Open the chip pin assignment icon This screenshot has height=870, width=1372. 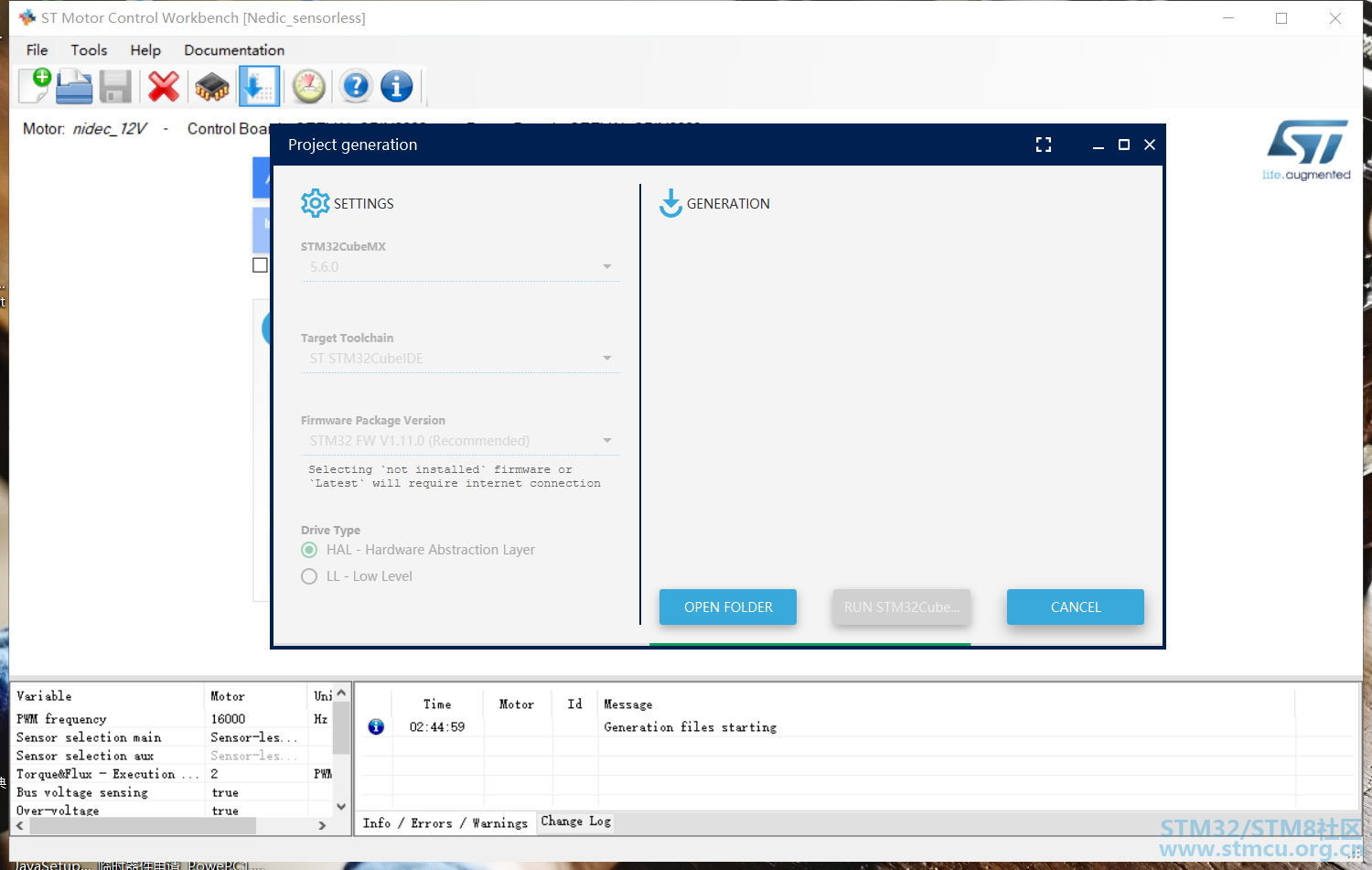[212, 87]
